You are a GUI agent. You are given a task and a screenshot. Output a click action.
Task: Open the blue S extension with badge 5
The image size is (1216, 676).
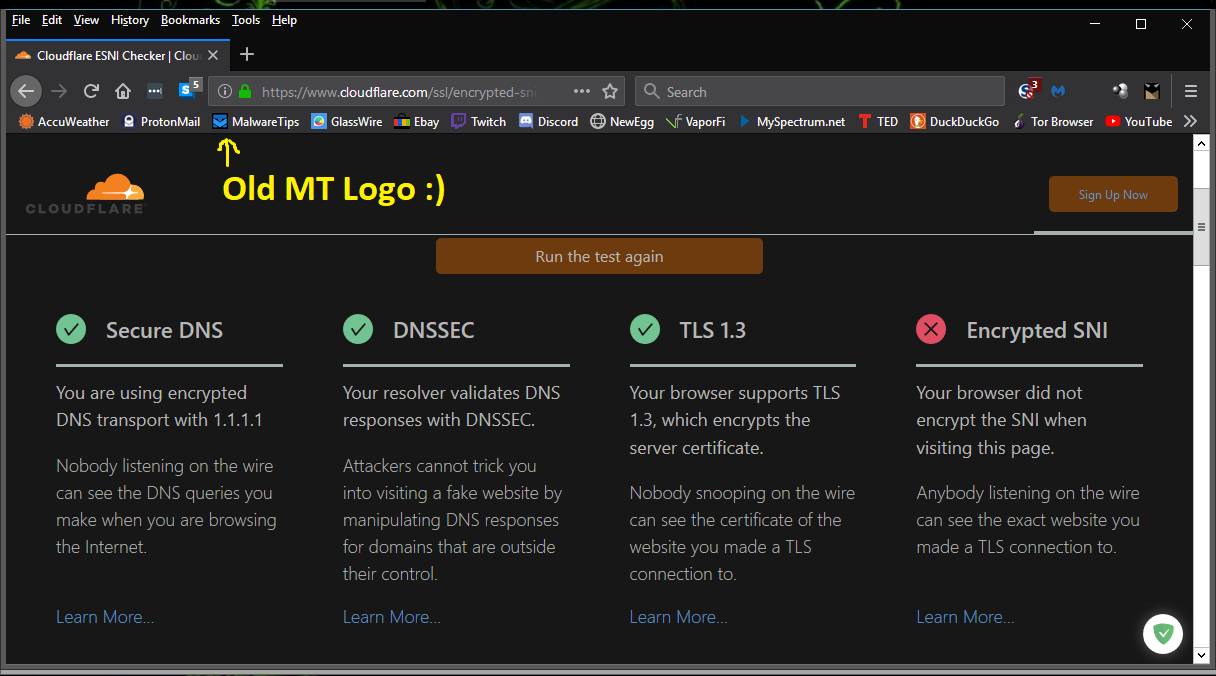(x=189, y=90)
